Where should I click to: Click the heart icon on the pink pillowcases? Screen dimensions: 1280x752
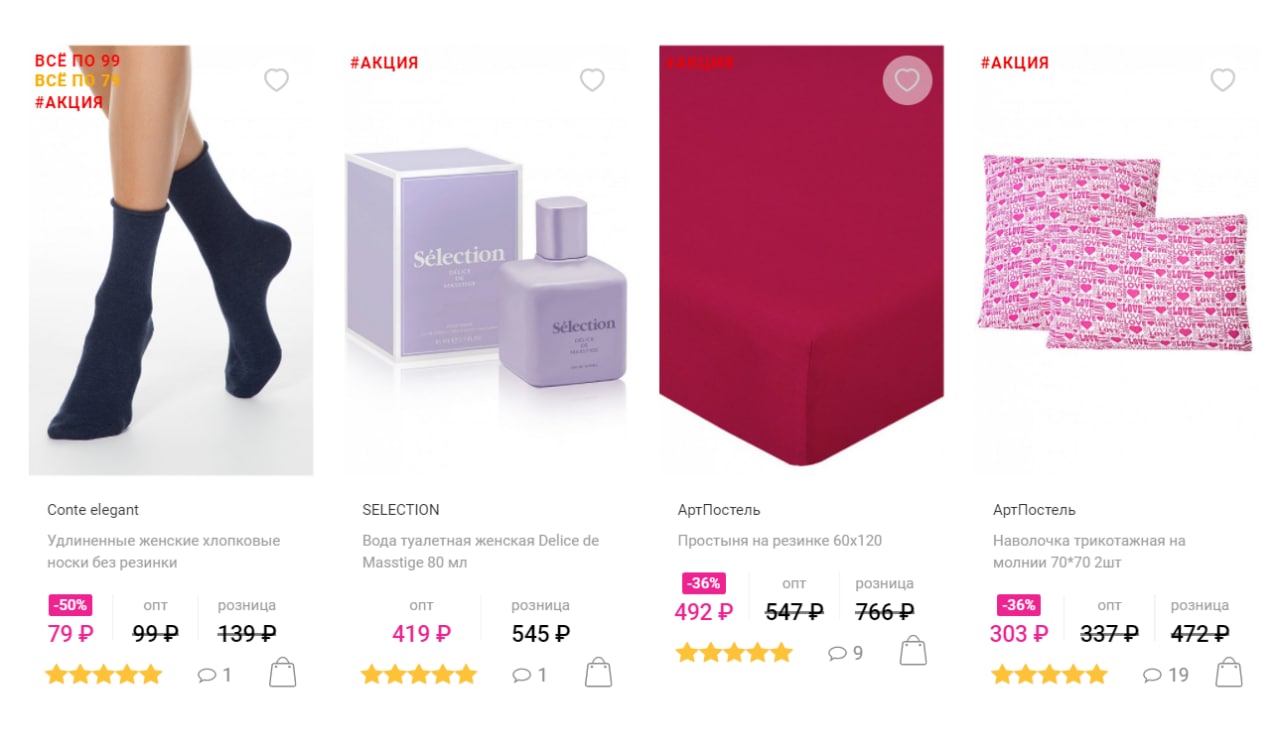pyautogui.click(x=1222, y=80)
